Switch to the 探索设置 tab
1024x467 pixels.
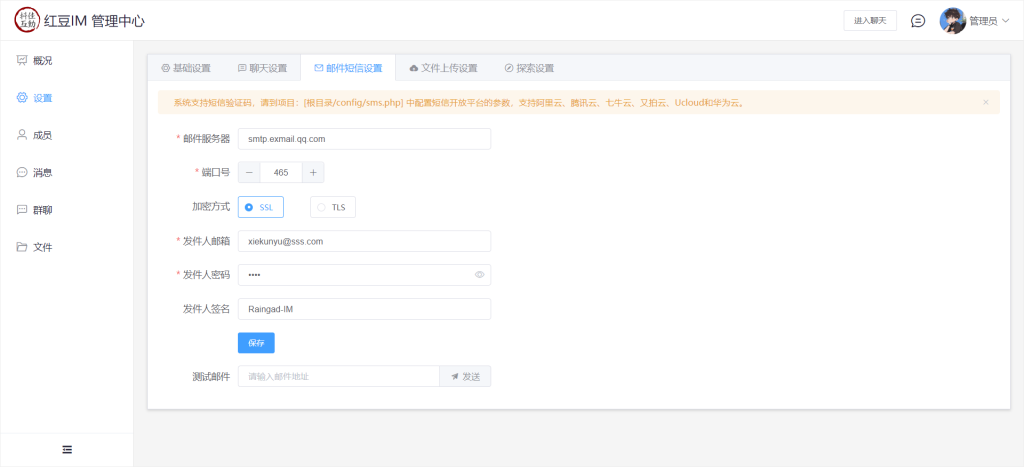click(x=529, y=68)
